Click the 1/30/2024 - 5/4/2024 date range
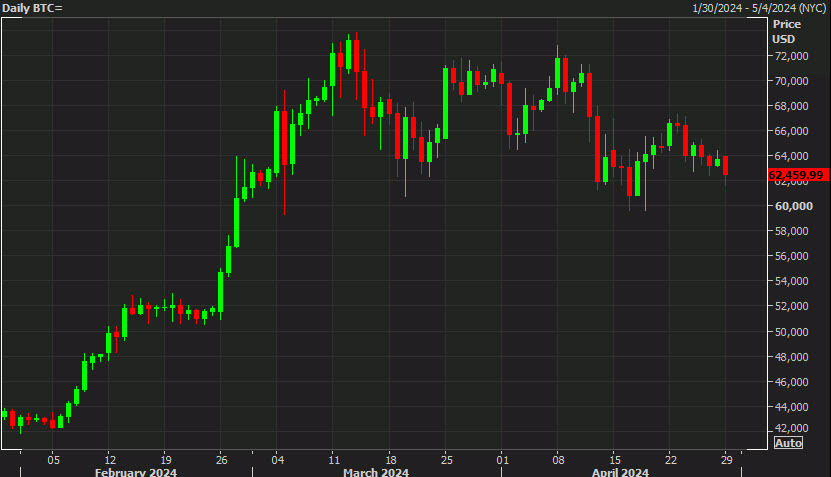The width and height of the screenshot is (831, 477). pos(759,8)
